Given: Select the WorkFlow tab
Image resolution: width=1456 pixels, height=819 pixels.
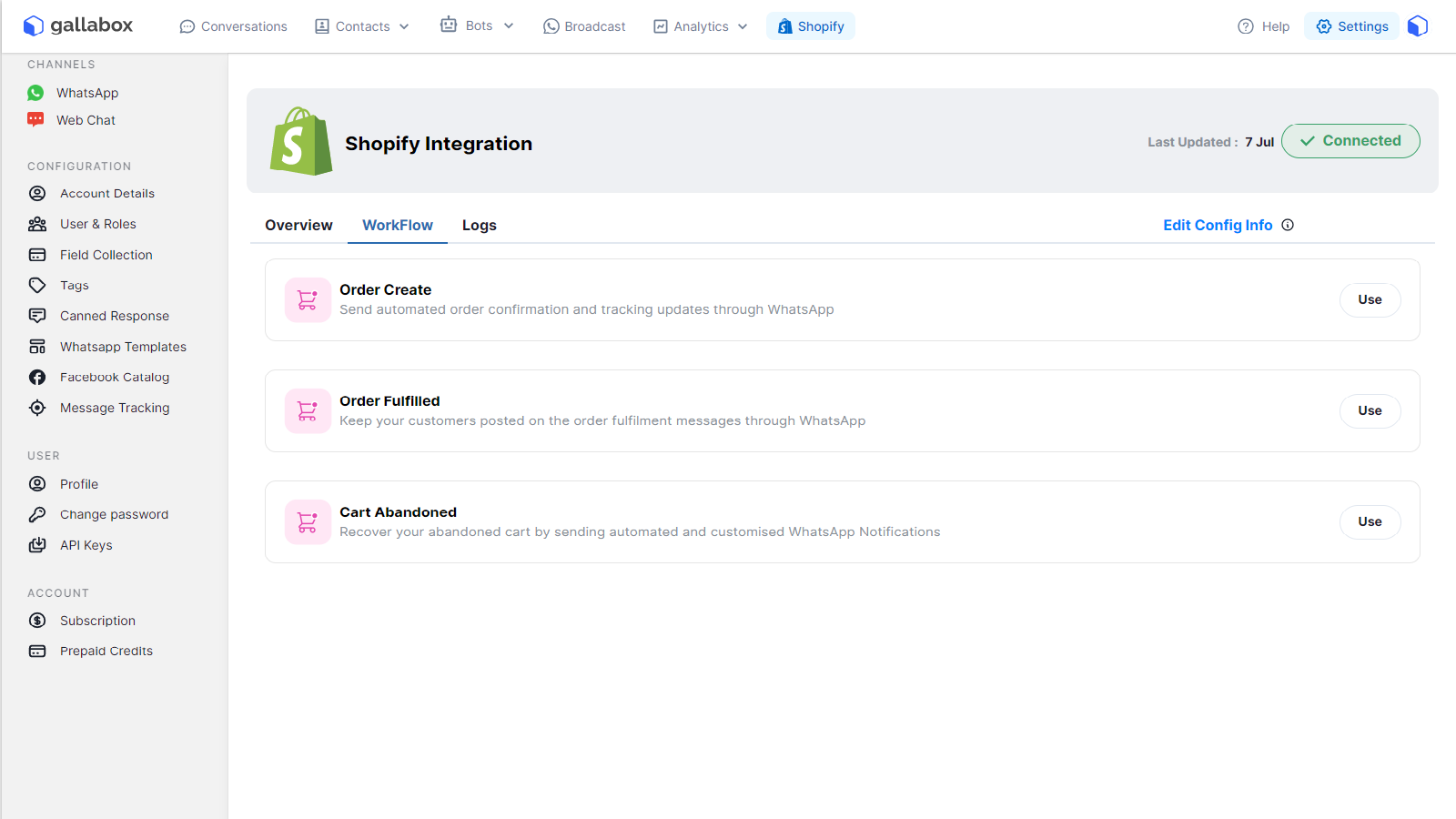Looking at the screenshot, I should [398, 225].
